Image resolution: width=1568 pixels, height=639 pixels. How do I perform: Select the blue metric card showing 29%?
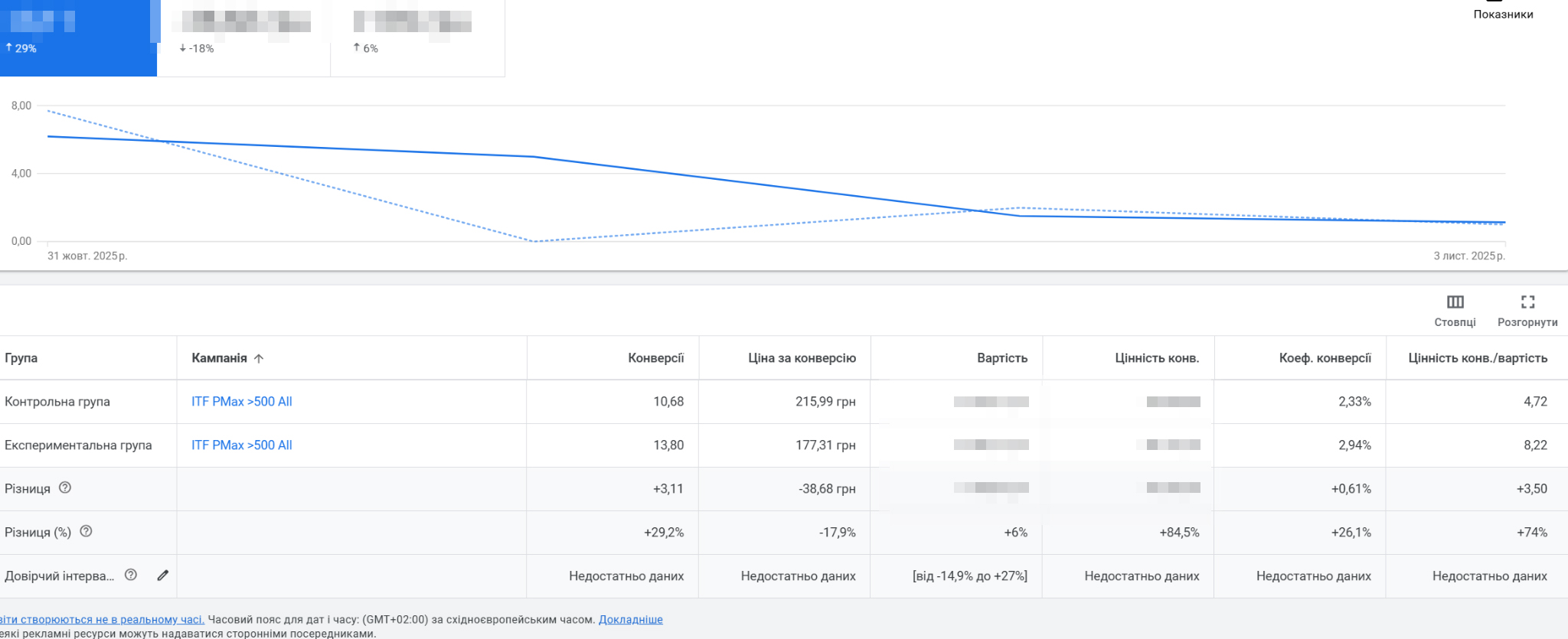pyautogui.click(x=78, y=38)
